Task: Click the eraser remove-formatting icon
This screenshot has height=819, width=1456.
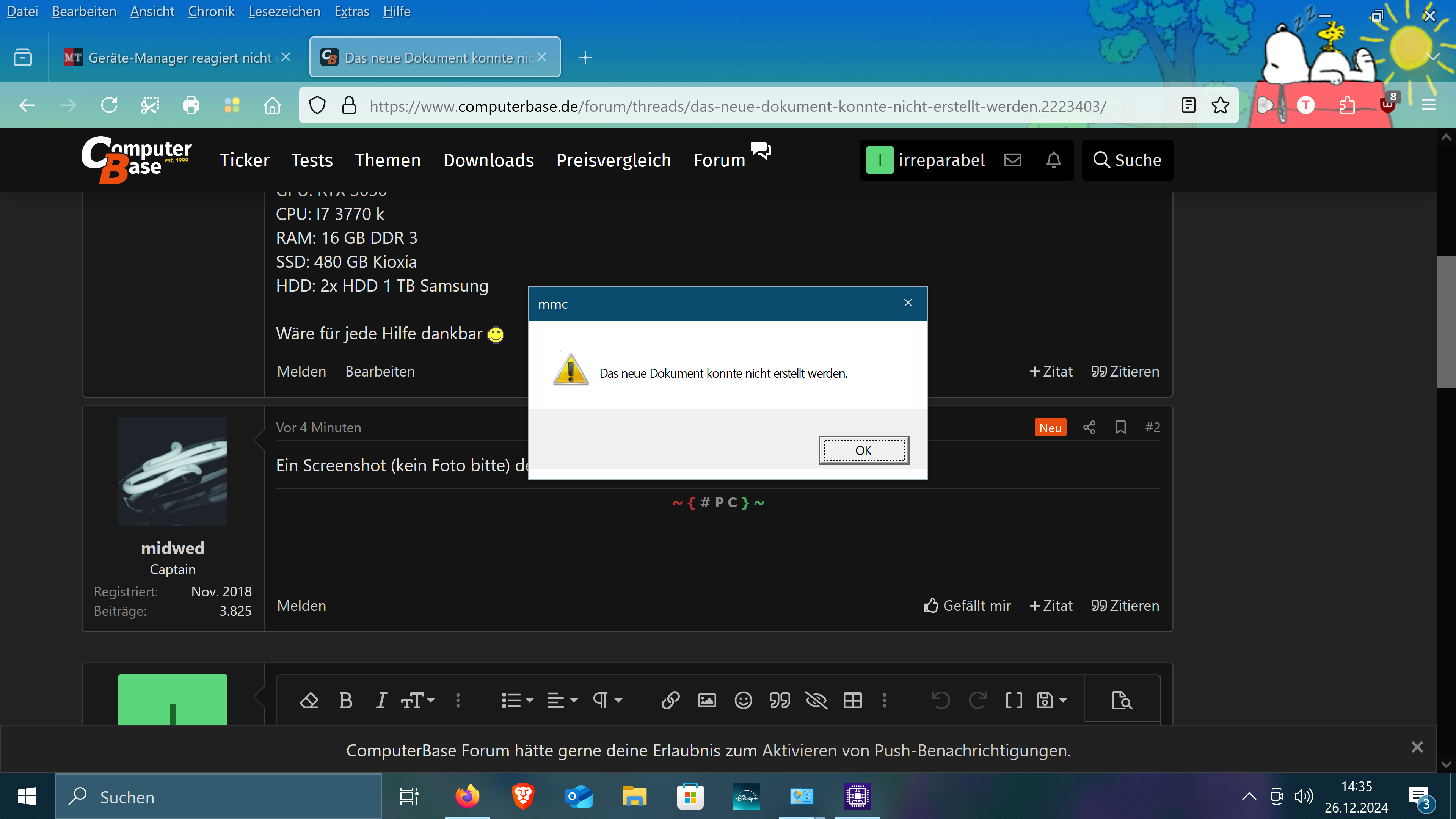Action: 309,701
